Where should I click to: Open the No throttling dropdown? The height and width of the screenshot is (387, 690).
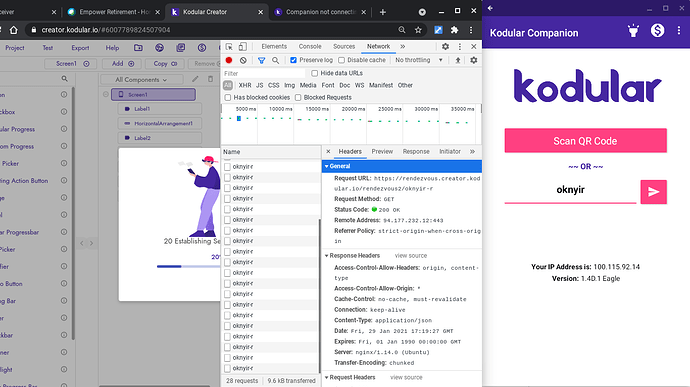tap(418, 60)
